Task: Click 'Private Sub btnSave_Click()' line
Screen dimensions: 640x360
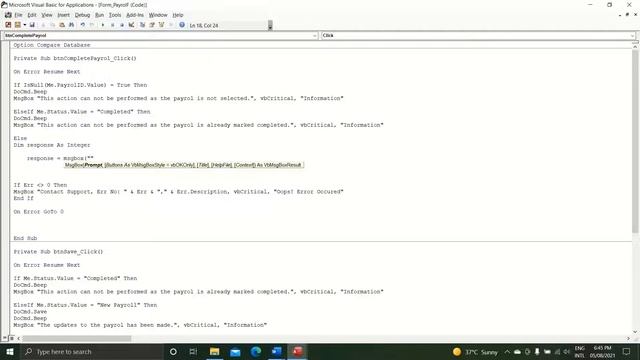Action: 58,251
